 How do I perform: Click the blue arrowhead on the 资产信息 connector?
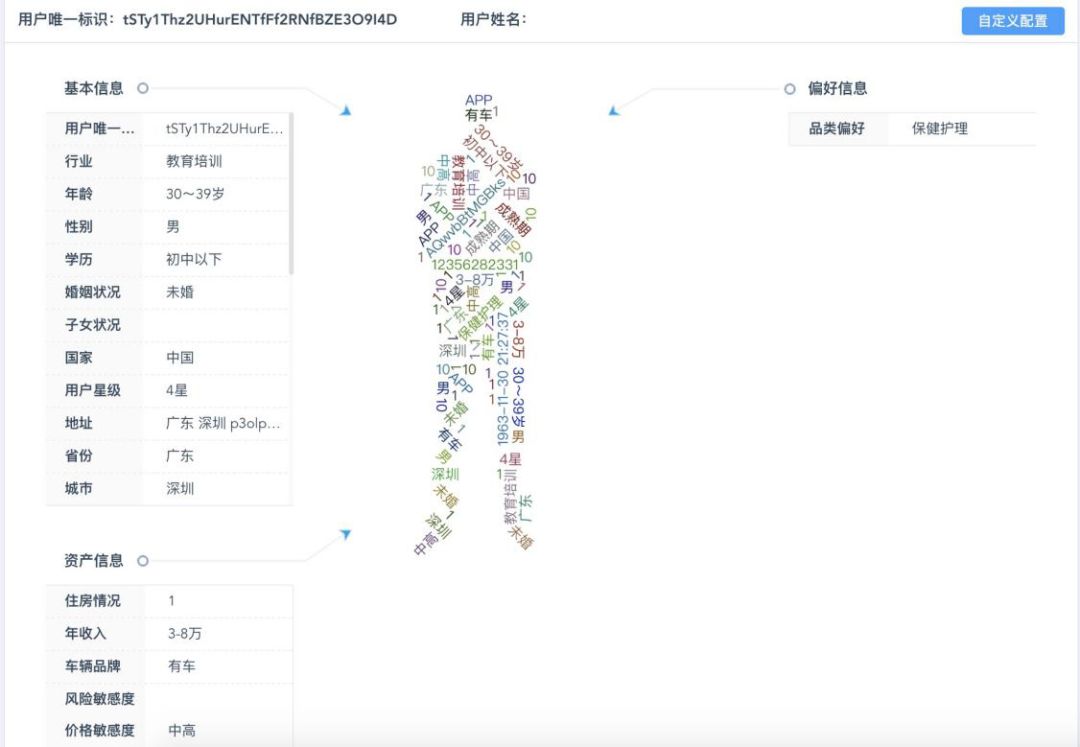click(x=346, y=535)
